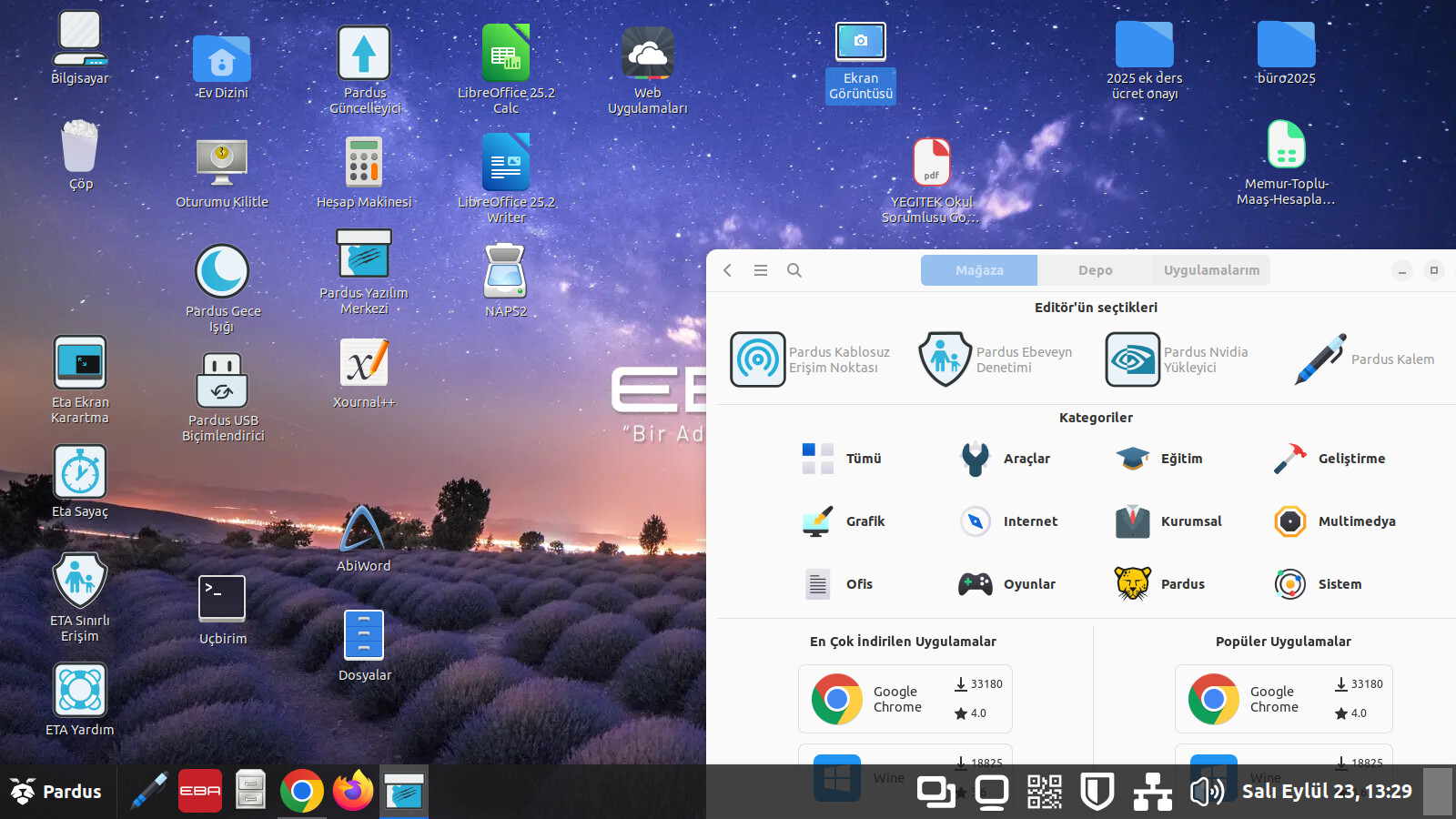The height and width of the screenshot is (819, 1456).
Task: Choose the Geliştirme category
Action: click(x=1329, y=459)
